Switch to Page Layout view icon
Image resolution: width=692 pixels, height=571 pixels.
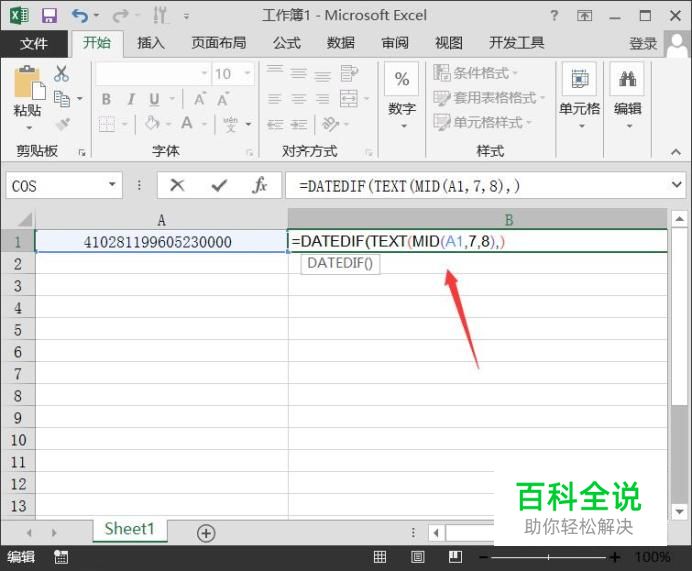coord(417,557)
